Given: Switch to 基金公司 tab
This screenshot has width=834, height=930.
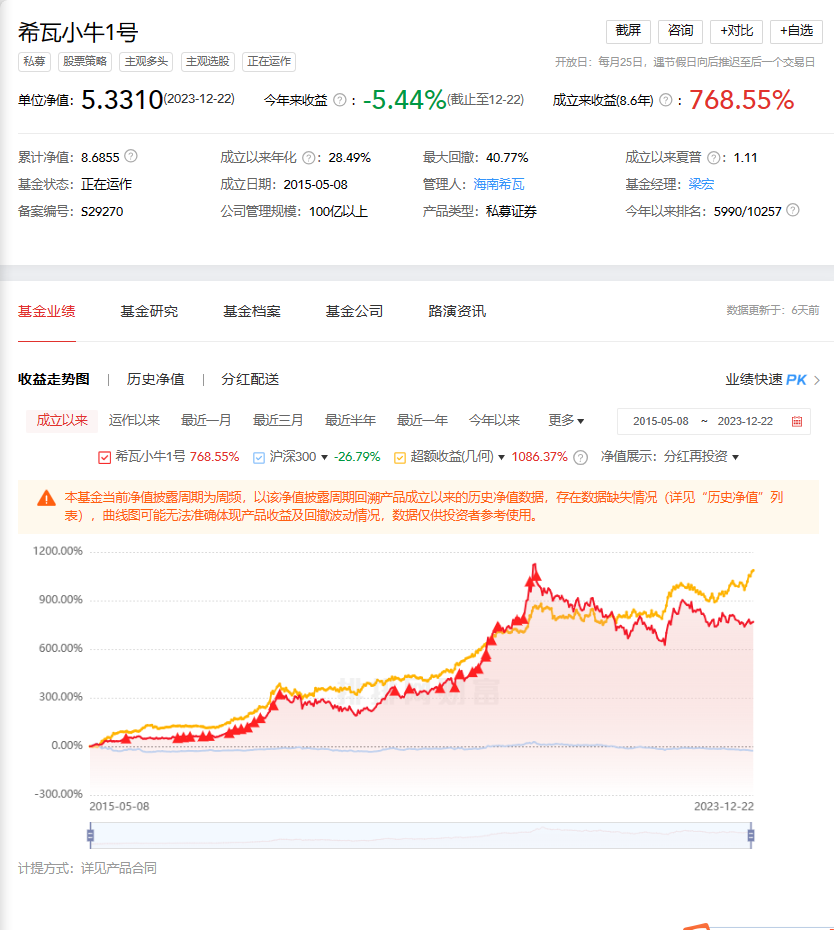Looking at the screenshot, I should (x=354, y=311).
